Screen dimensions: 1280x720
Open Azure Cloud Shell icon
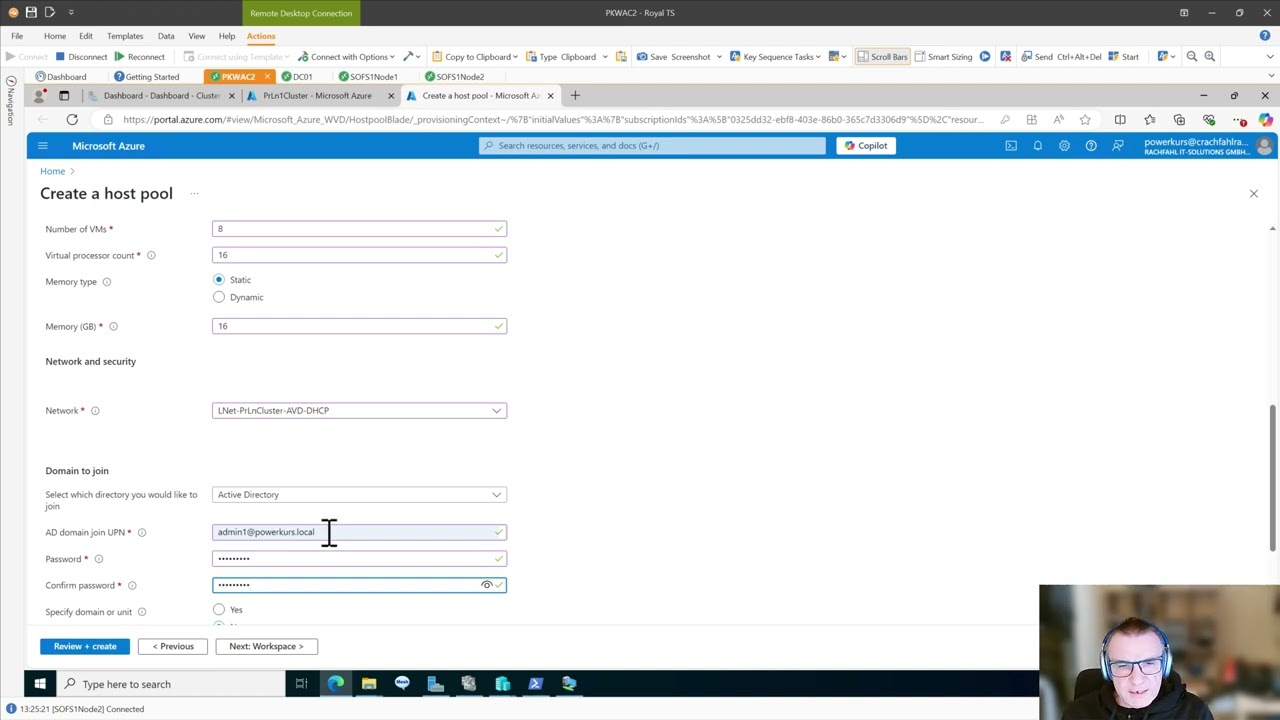(x=1011, y=146)
